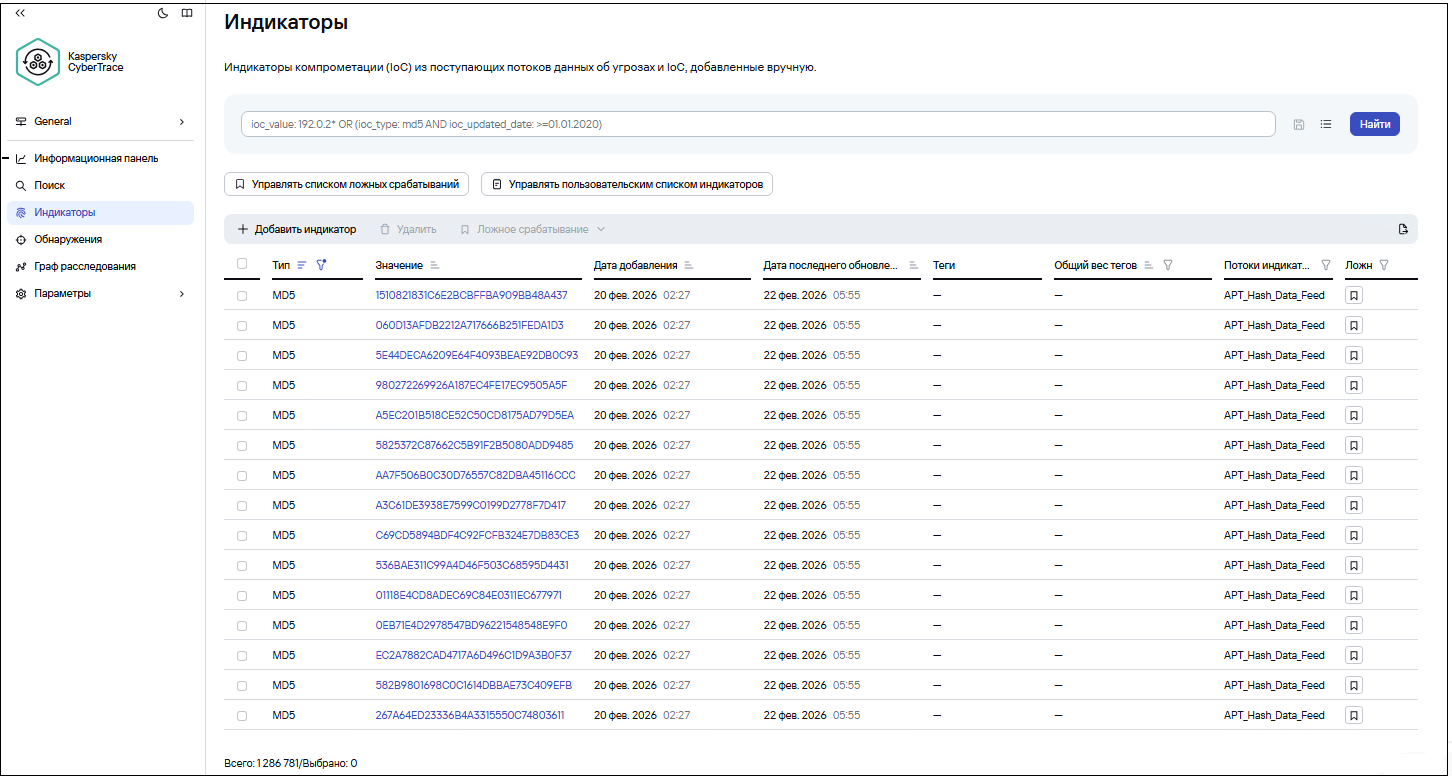Expand the Параметры sidebar section
This screenshot has width=1452, height=776.
pos(101,293)
